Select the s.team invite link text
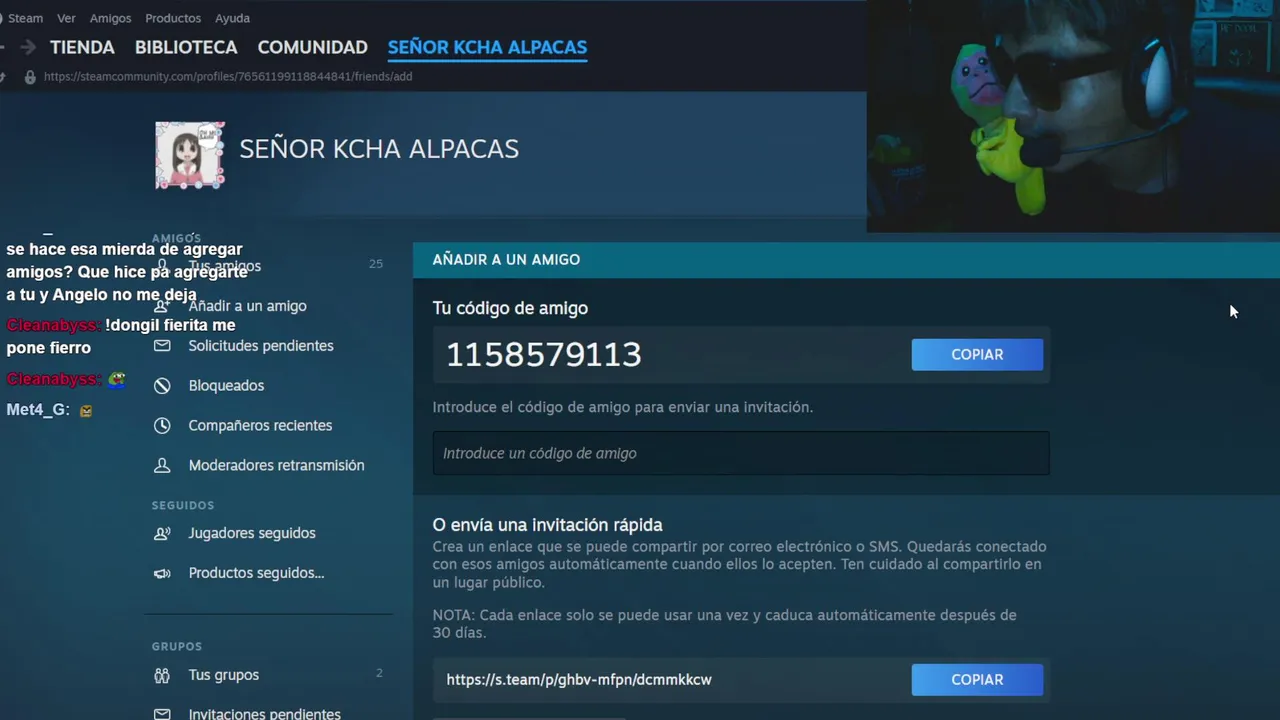The width and height of the screenshot is (1280, 720). (579, 680)
